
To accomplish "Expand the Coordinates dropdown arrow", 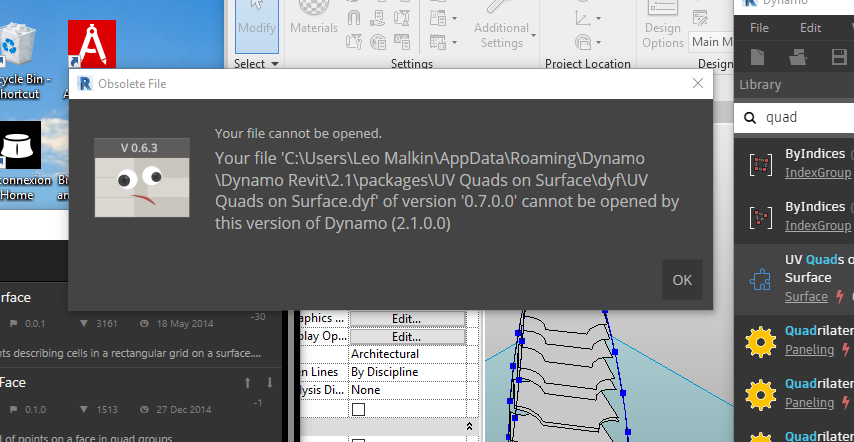I will pos(598,19).
